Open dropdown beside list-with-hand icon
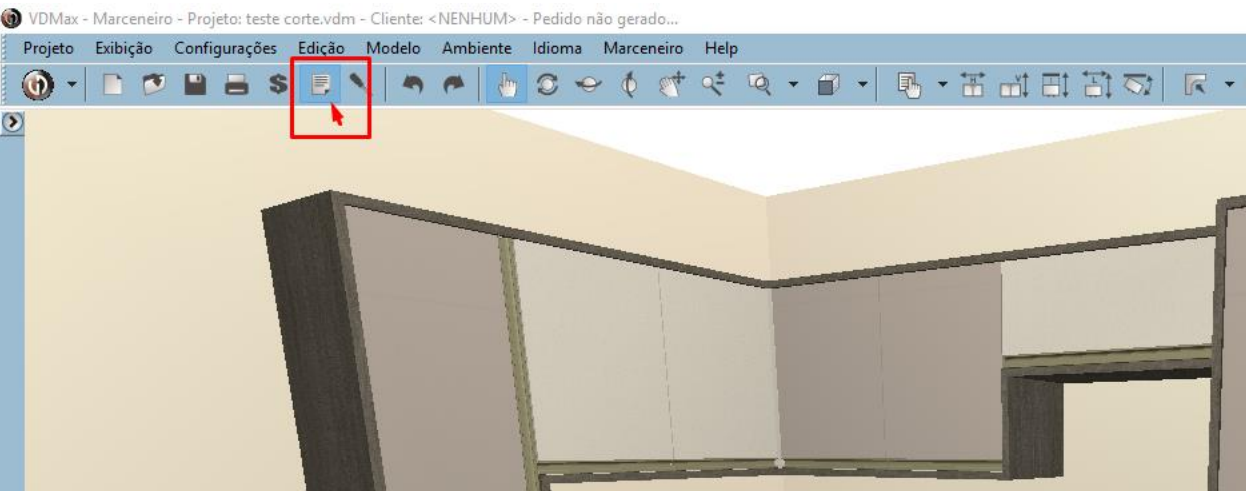Viewport: 1246px width, 491px height. tap(942, 87)
